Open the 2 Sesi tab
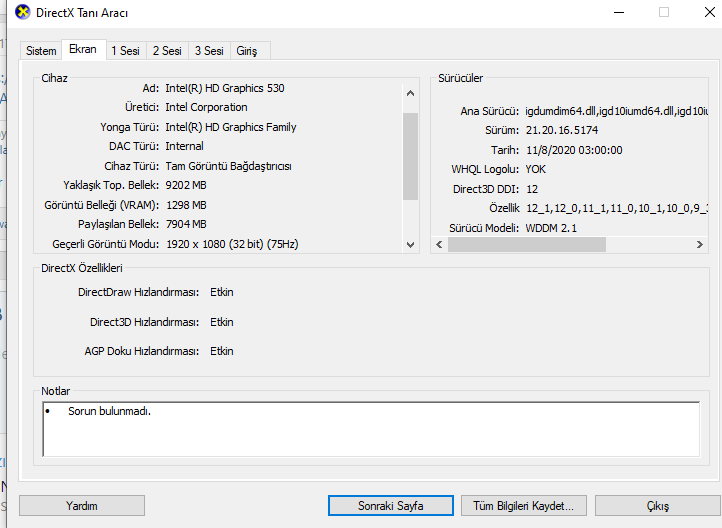This screenshot has width=722, height=528. [167, 51]
